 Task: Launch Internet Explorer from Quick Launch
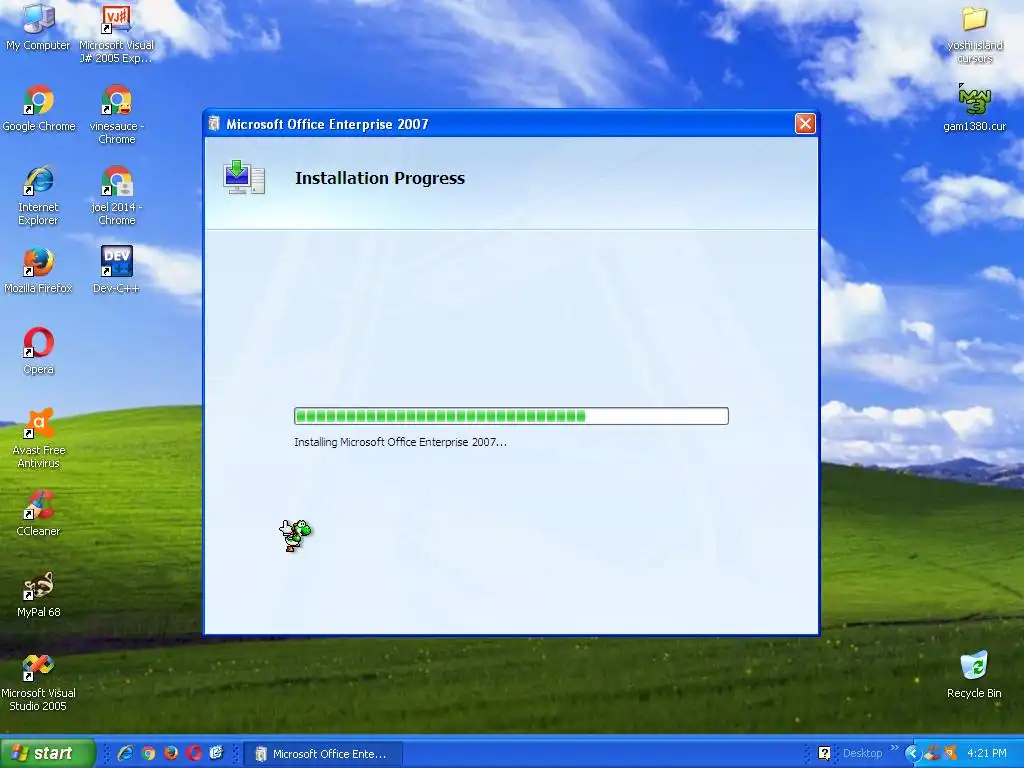click(x=125, y=753)
